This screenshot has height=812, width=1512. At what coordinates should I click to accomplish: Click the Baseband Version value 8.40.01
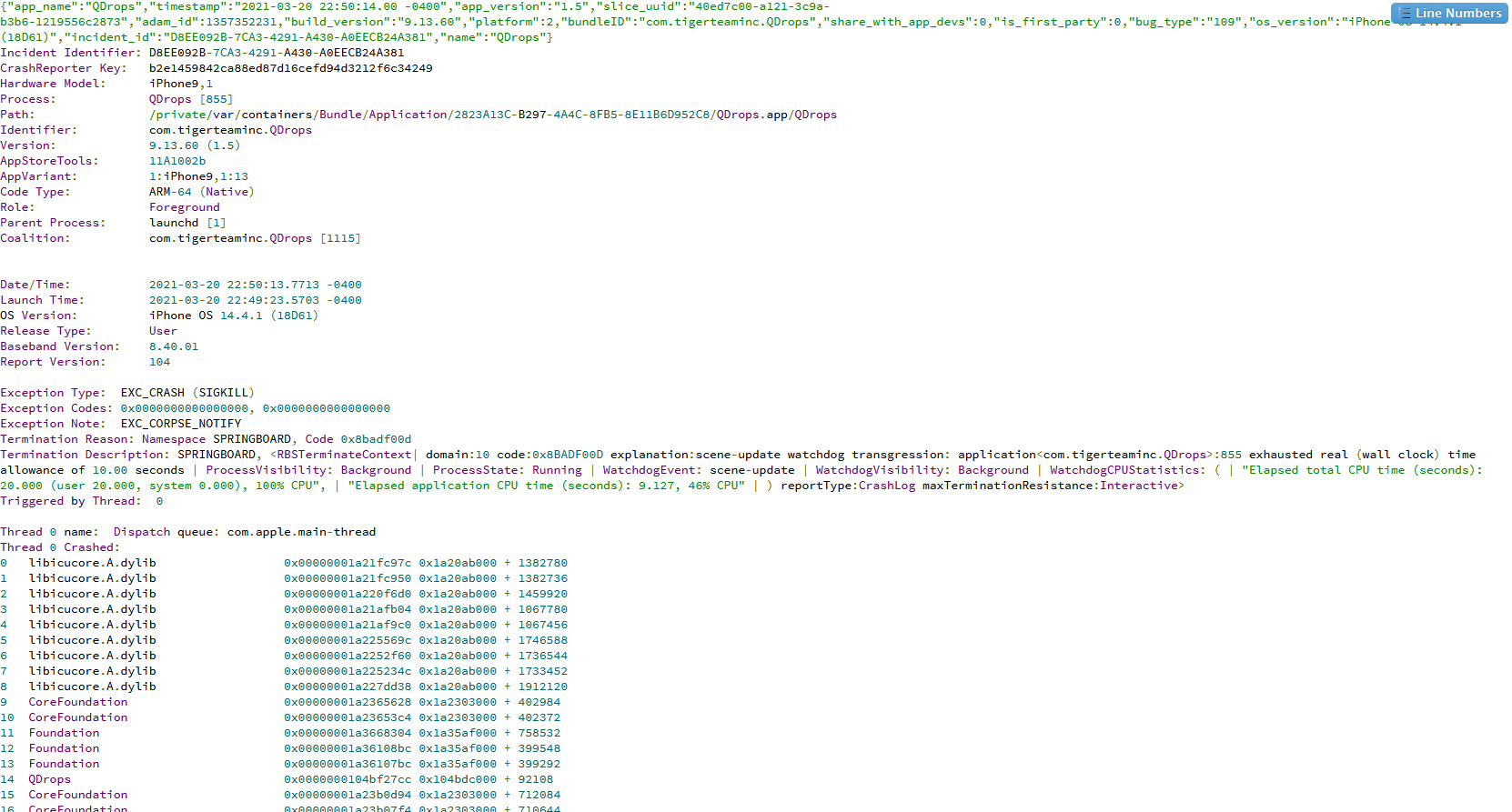pyautogui.click(x=174, y=346)
